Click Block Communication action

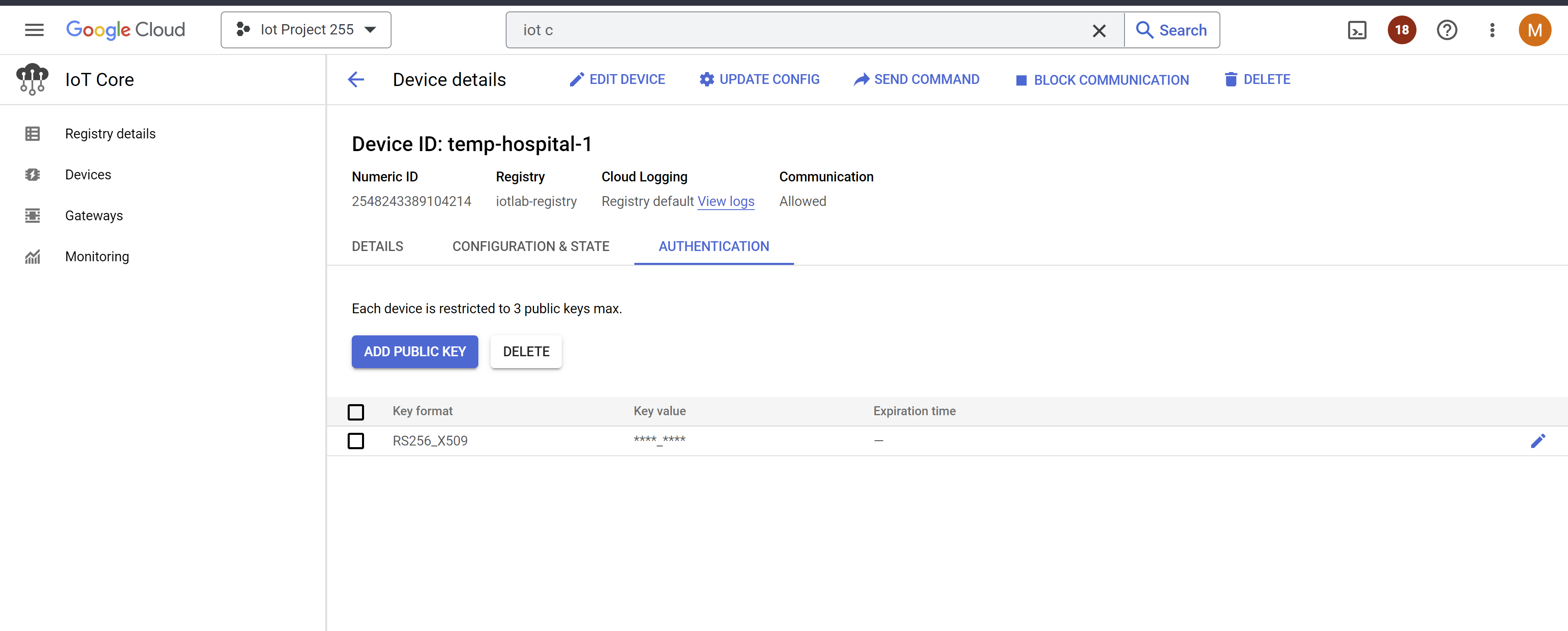[1102, 80]
